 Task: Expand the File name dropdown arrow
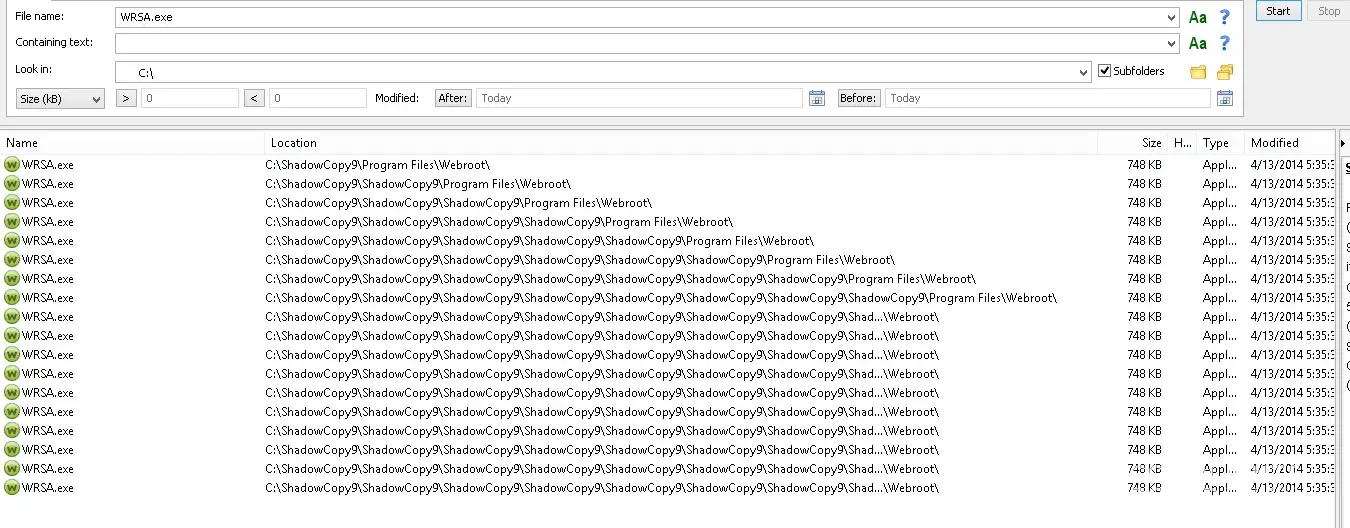pyautogui.click(x=1172, y=17)
